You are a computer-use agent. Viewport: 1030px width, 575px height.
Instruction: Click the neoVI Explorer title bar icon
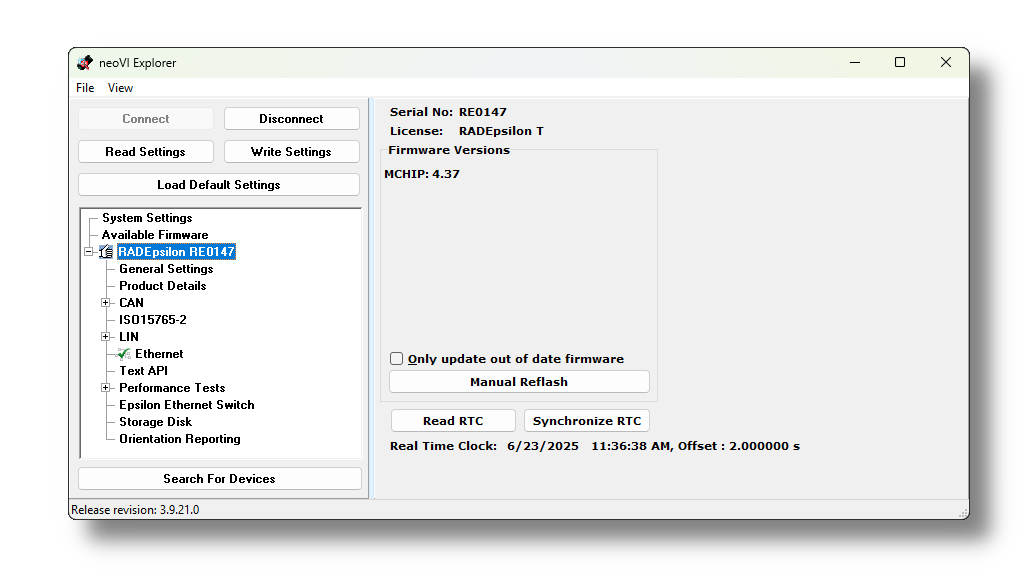pyautogui.click(x=85, y=63)
